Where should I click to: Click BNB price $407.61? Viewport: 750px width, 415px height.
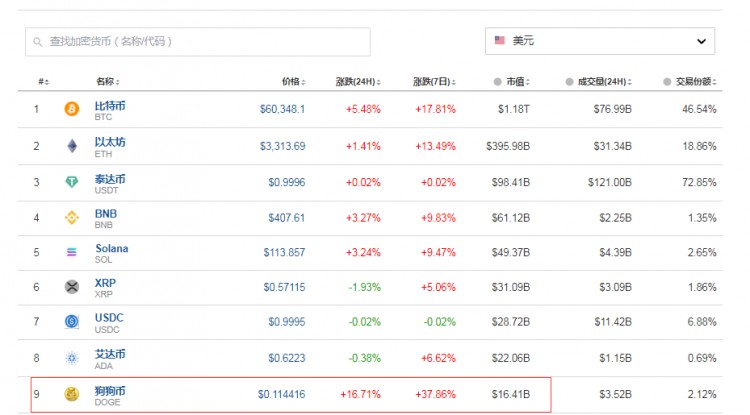click(287, 218)
